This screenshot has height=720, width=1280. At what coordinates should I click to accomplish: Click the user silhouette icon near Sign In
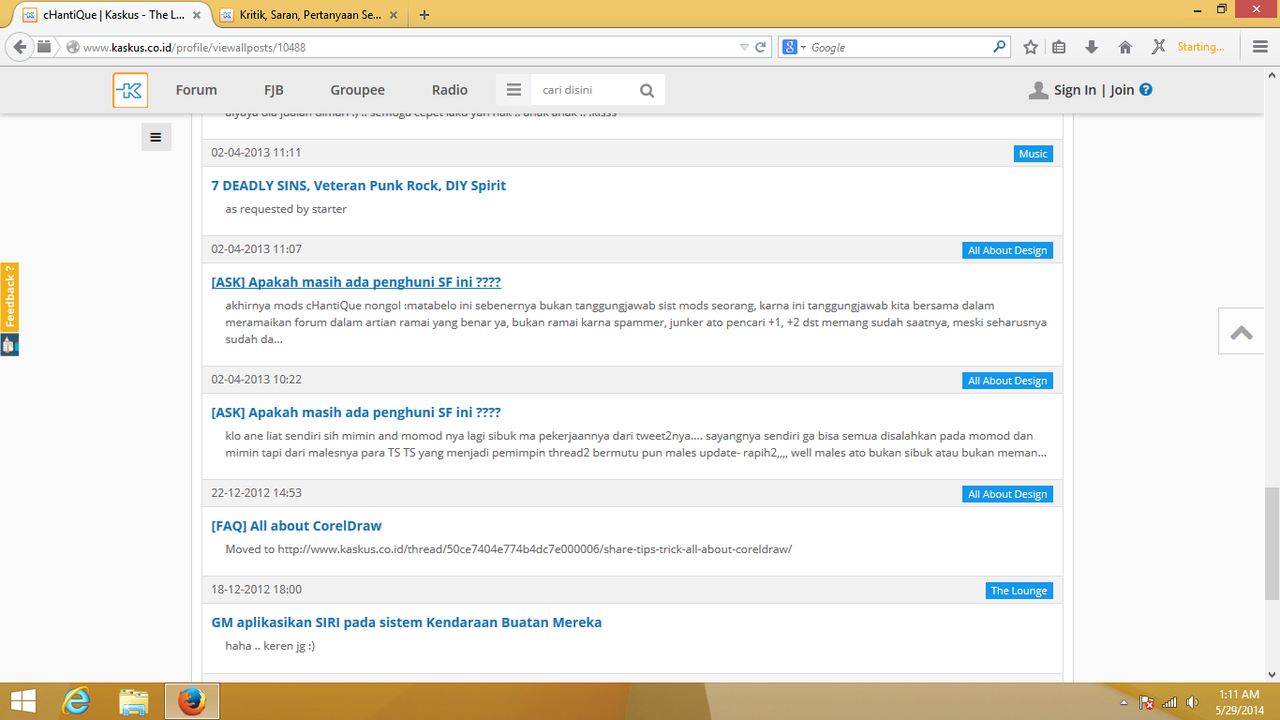click(1038, 90)
